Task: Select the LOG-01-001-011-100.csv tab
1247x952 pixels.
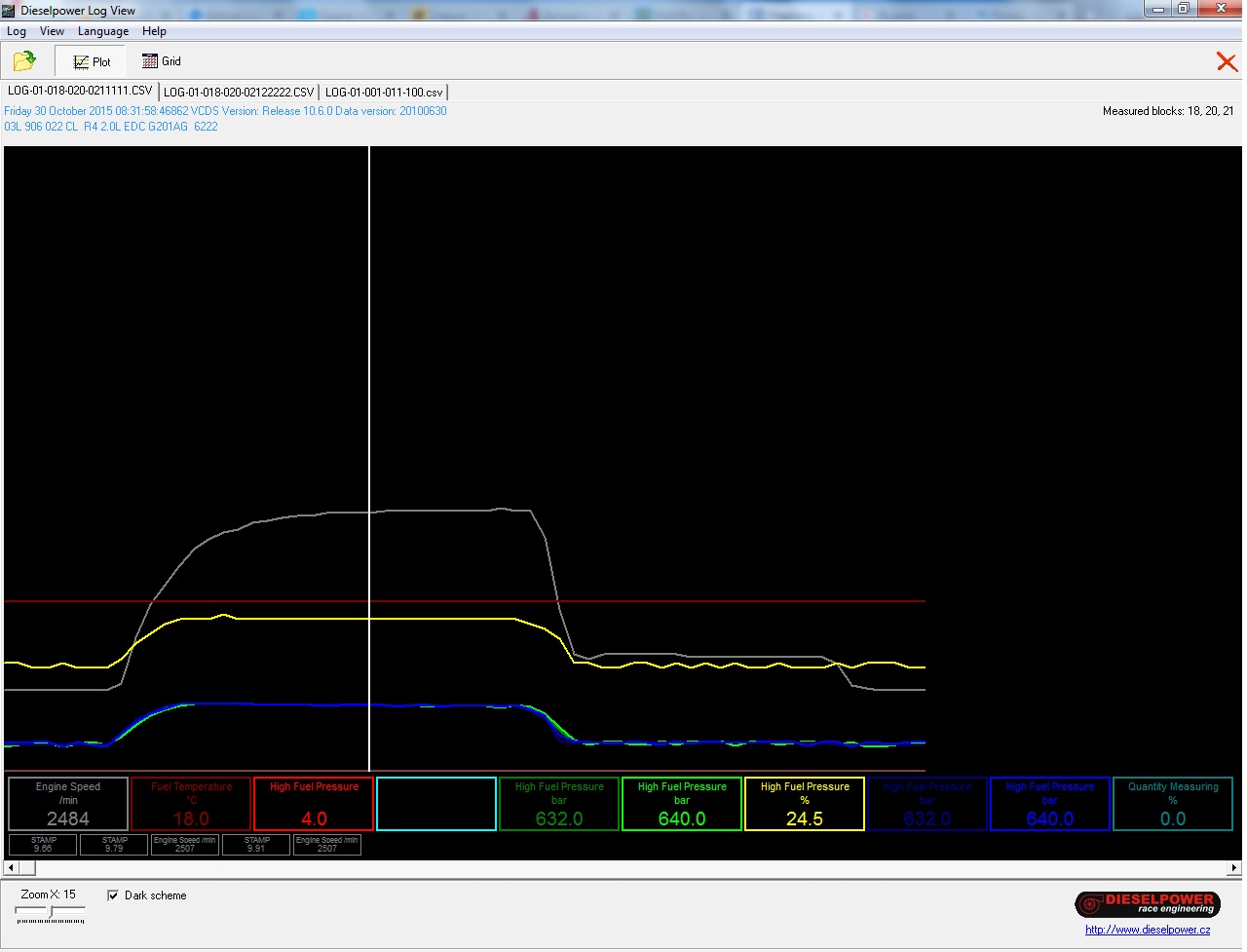Action: pyautogui.click(x=384, y=93)
